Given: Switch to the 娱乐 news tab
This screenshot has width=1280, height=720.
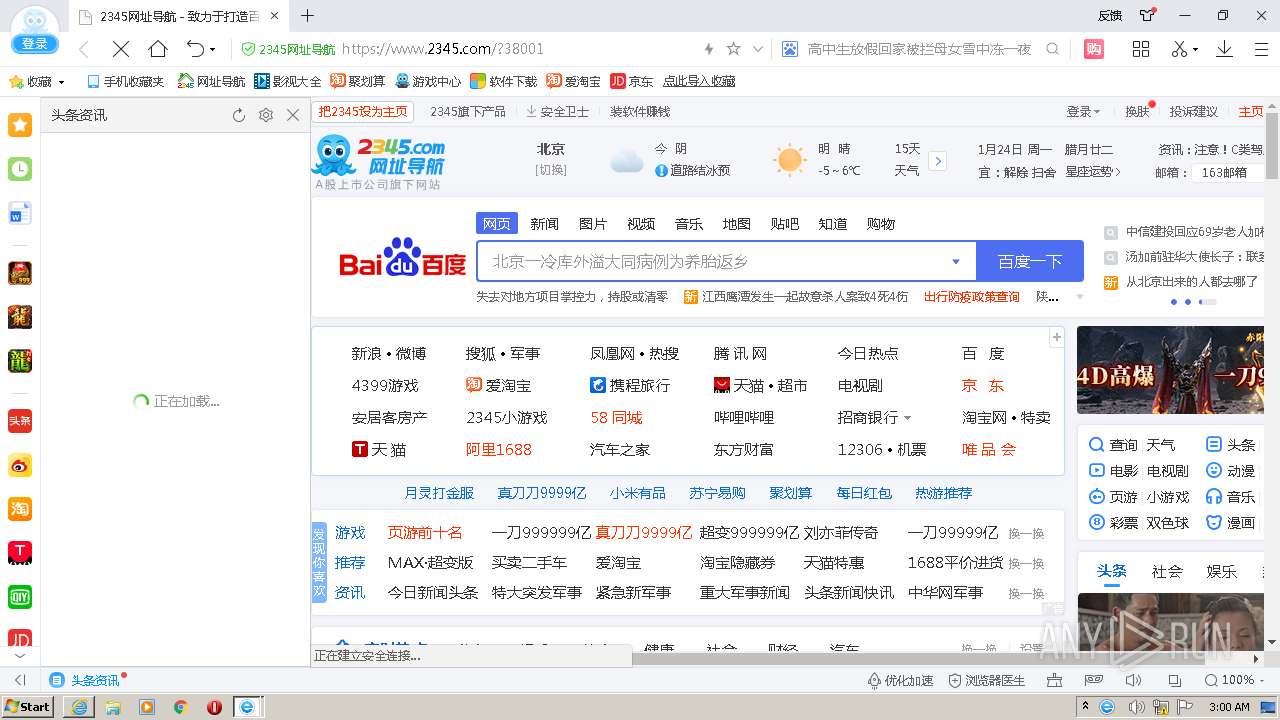Looking at the screenshot, I should click(x=1221, y=572).
